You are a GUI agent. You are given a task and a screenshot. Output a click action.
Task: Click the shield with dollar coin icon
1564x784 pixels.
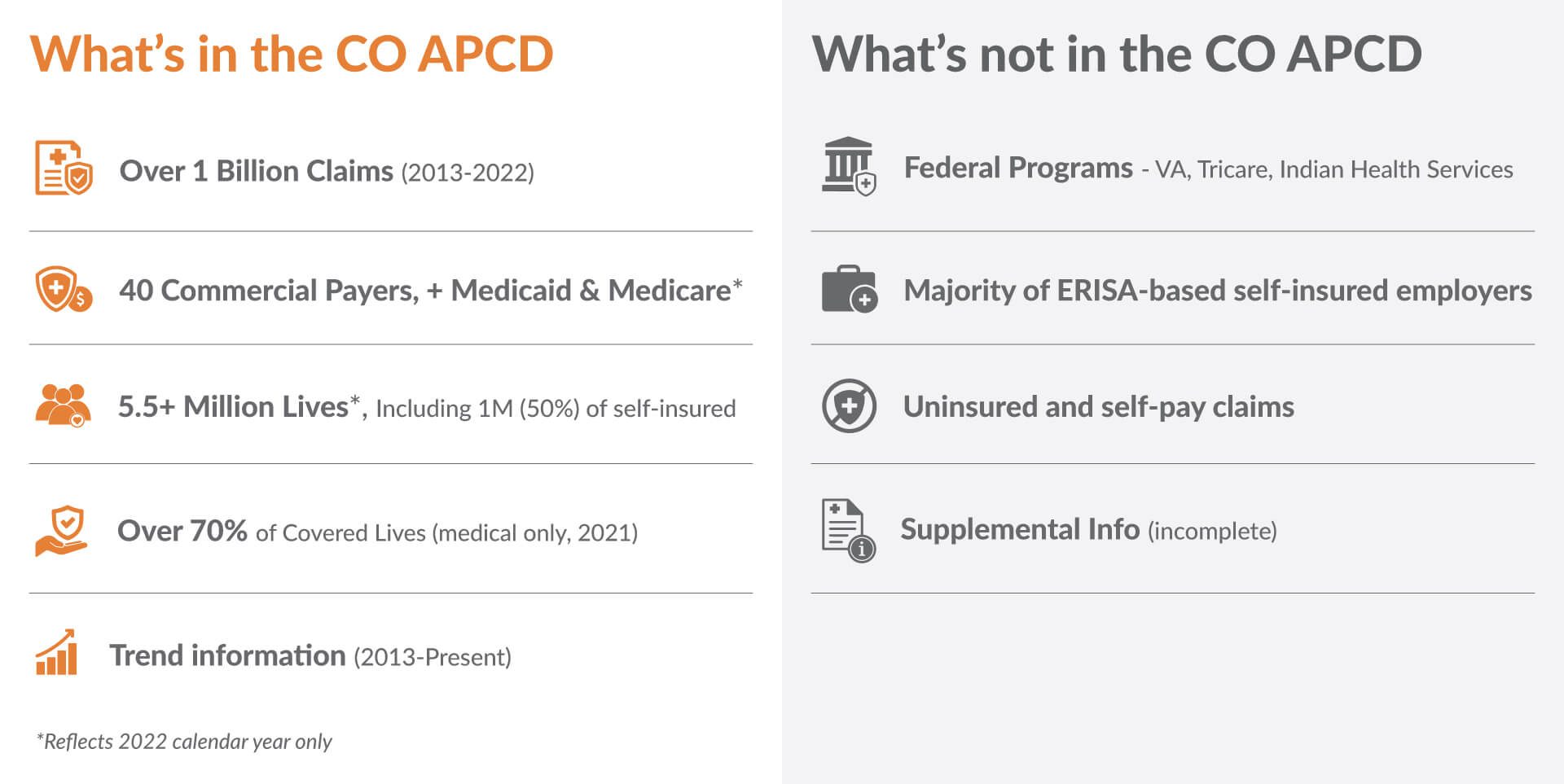tap(63, 289)
